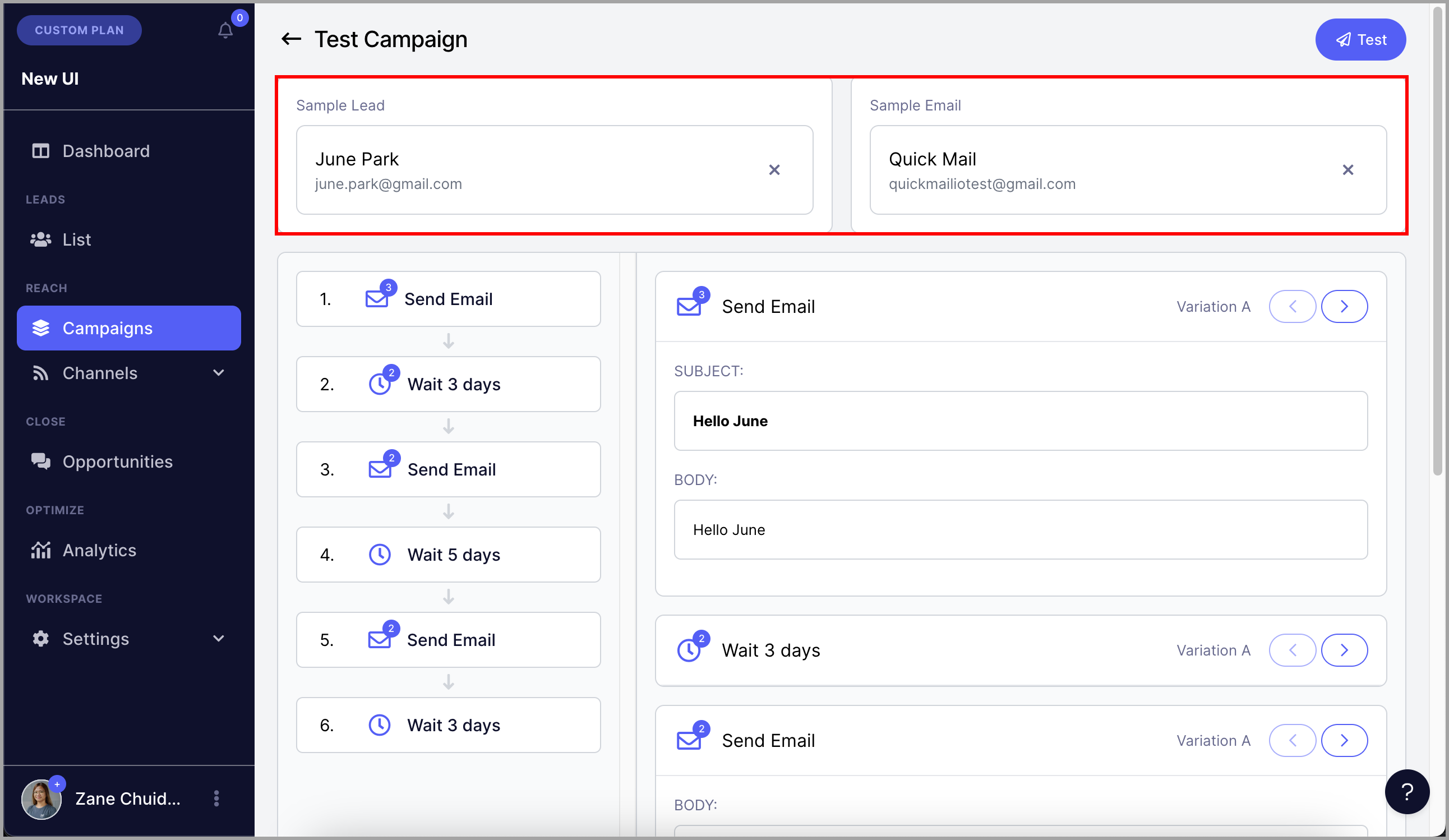Send a test with the Test button
The image size is (1449, 840).
[x=1360, y=39]
